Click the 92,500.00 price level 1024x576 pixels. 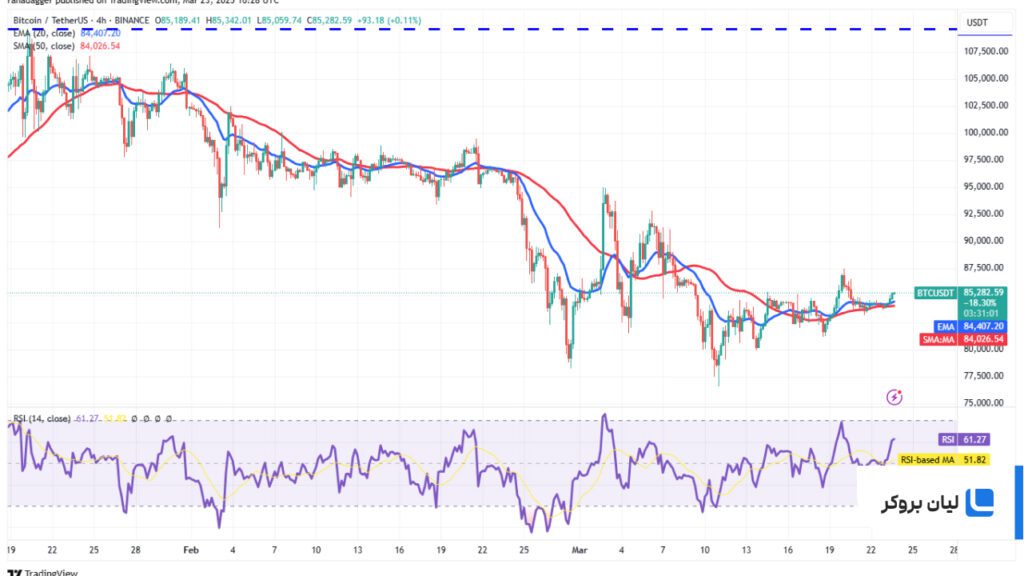pyautogui.click(x=986, y=214)
